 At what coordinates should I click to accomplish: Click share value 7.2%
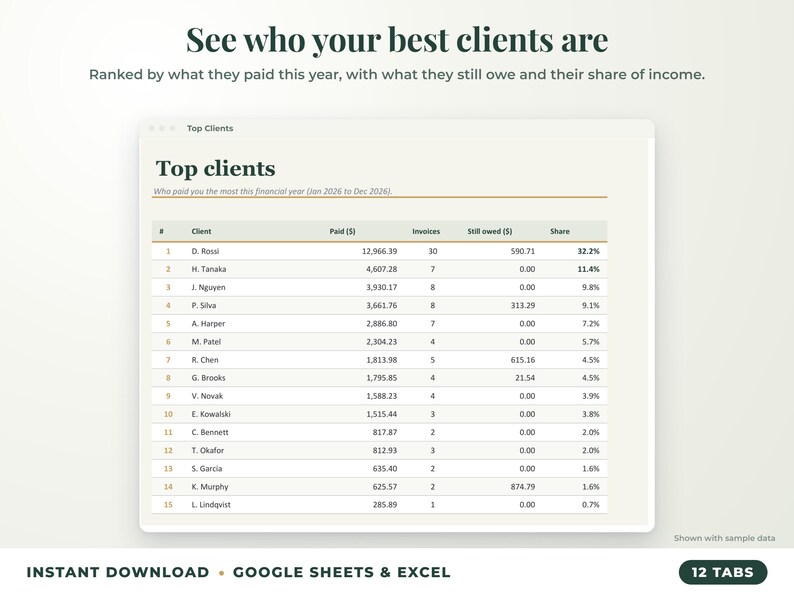[x=590, y=324]
